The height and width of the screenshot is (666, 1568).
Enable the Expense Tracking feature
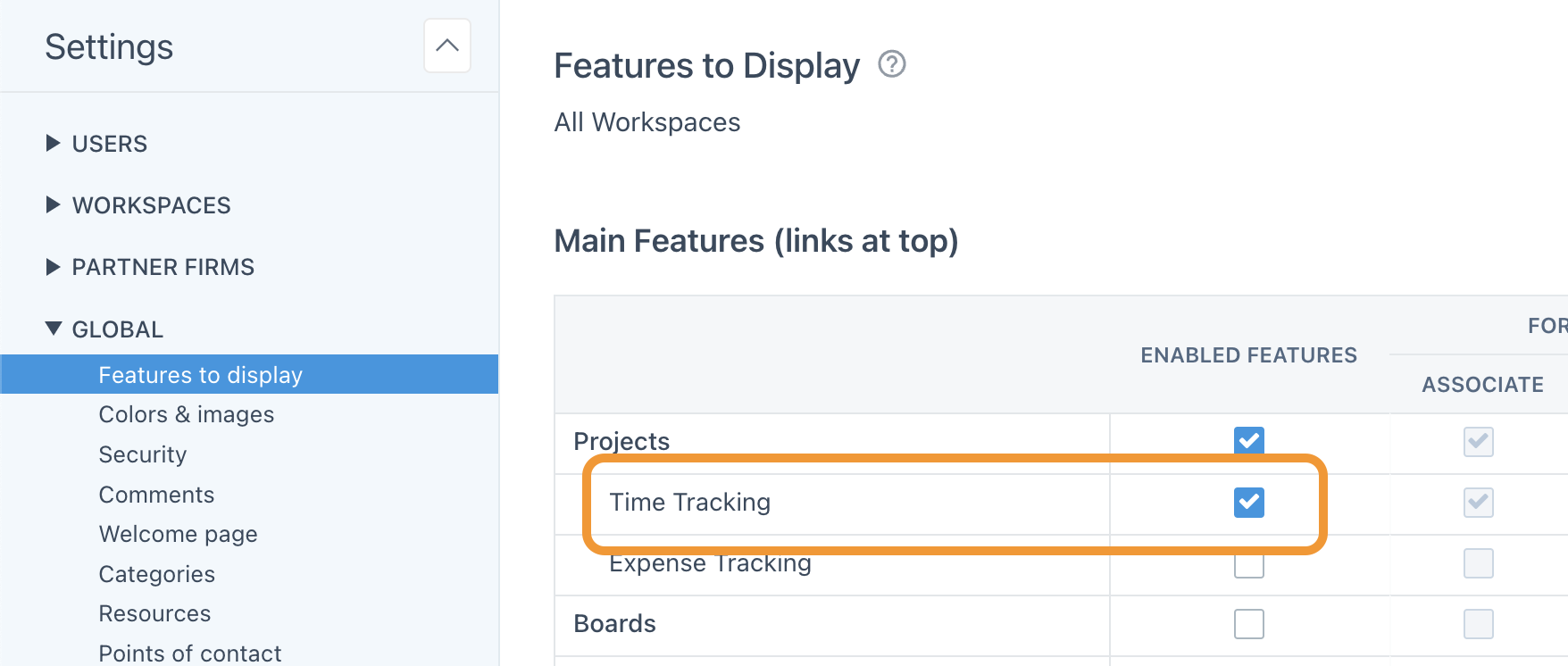1248,564
